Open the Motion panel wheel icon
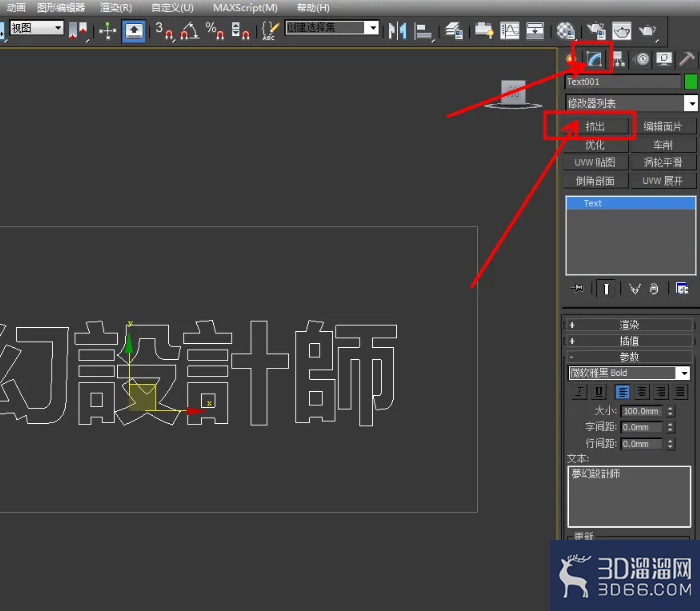 pyautogui.click(x=642, y=59)
